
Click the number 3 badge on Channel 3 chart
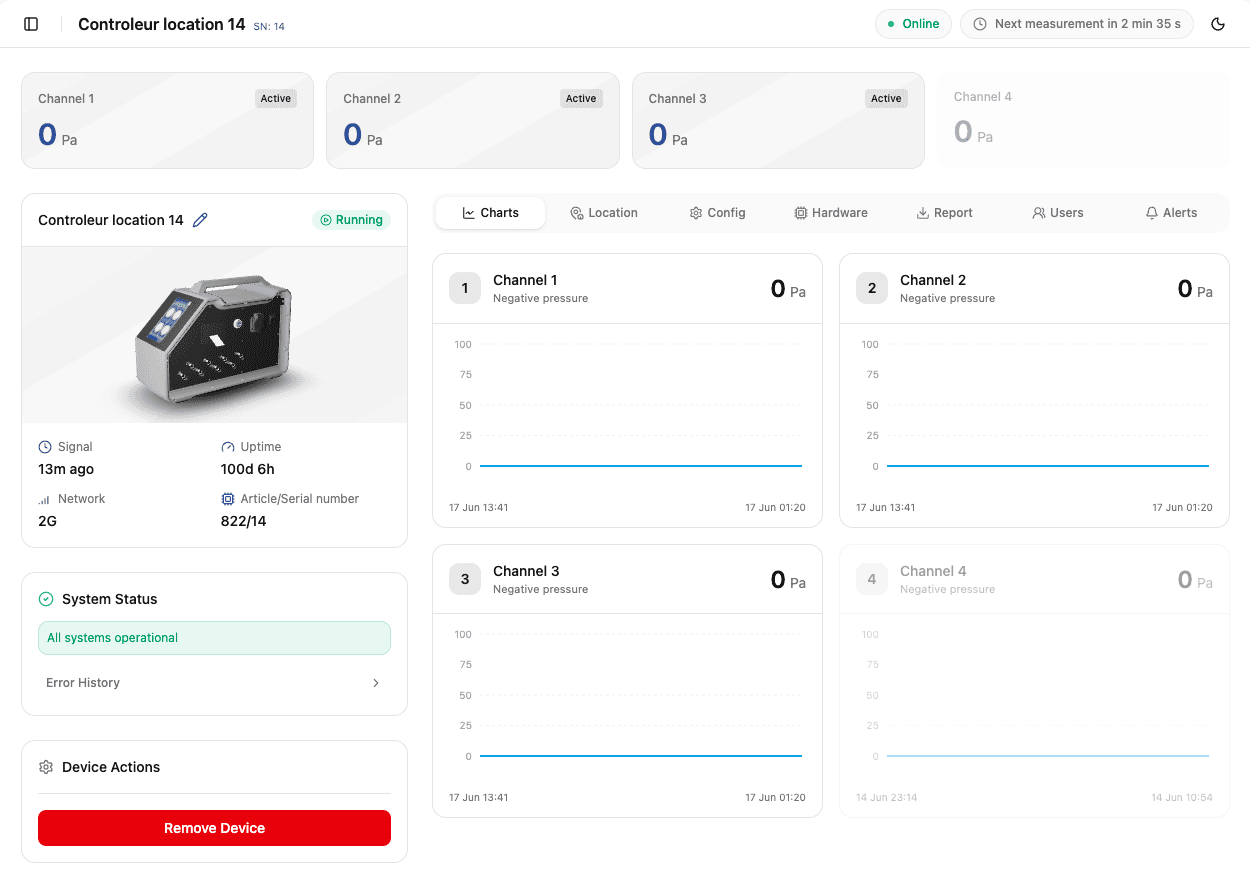tap(465, 579)
